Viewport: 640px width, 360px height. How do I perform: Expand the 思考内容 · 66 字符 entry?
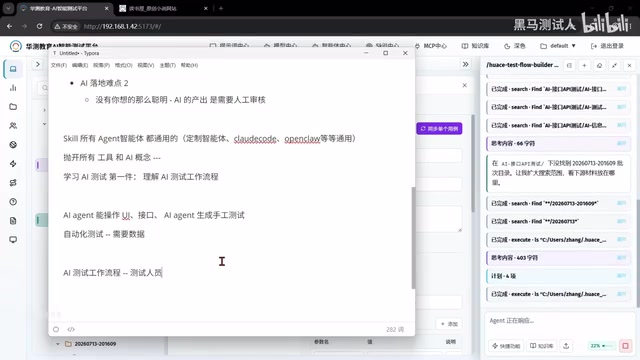coord(558,143)
